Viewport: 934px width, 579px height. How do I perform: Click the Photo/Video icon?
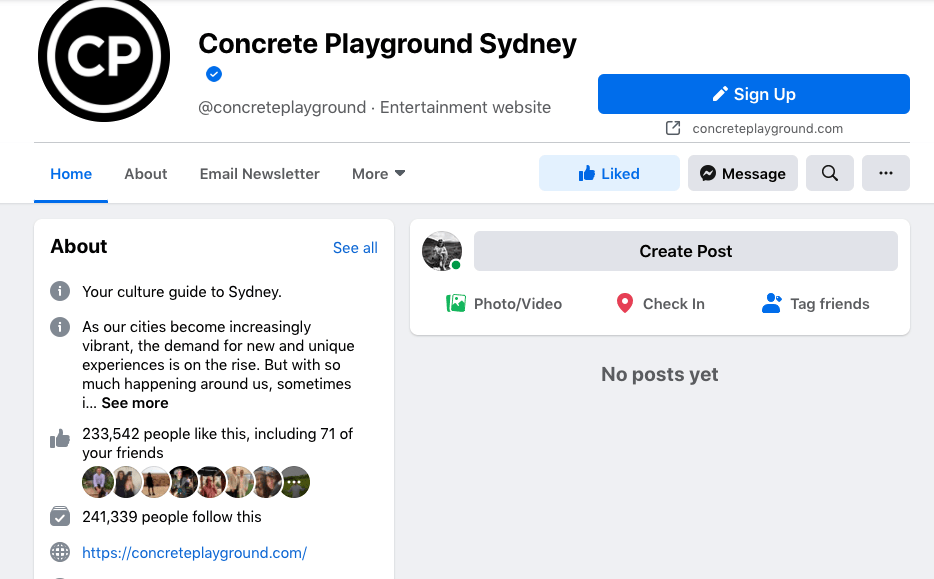456,303
